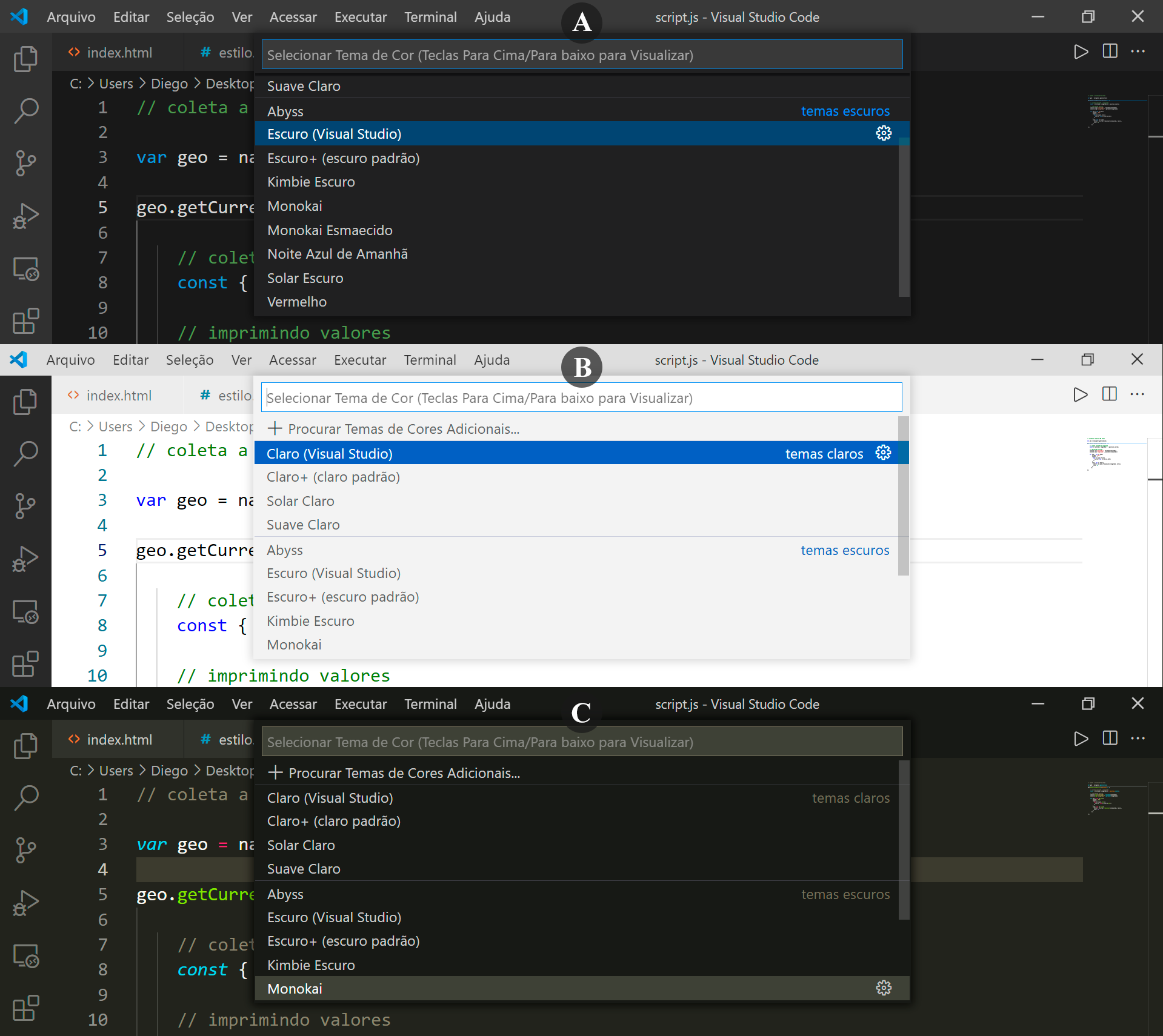Image resolution: width=1163 pixels, height=1036 pixels.
Task: Open Ajuda menu in window C
Action: click(492, 704)
